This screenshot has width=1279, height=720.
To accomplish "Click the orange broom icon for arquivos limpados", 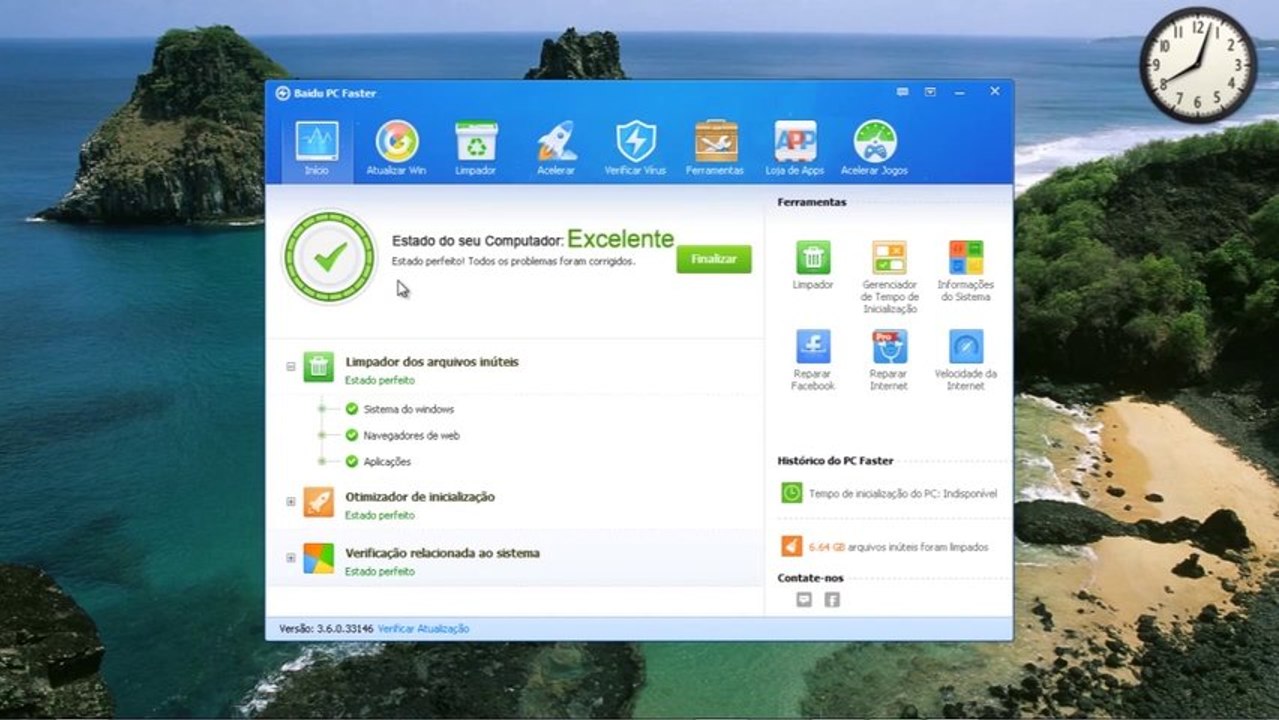I will [791, 547].
